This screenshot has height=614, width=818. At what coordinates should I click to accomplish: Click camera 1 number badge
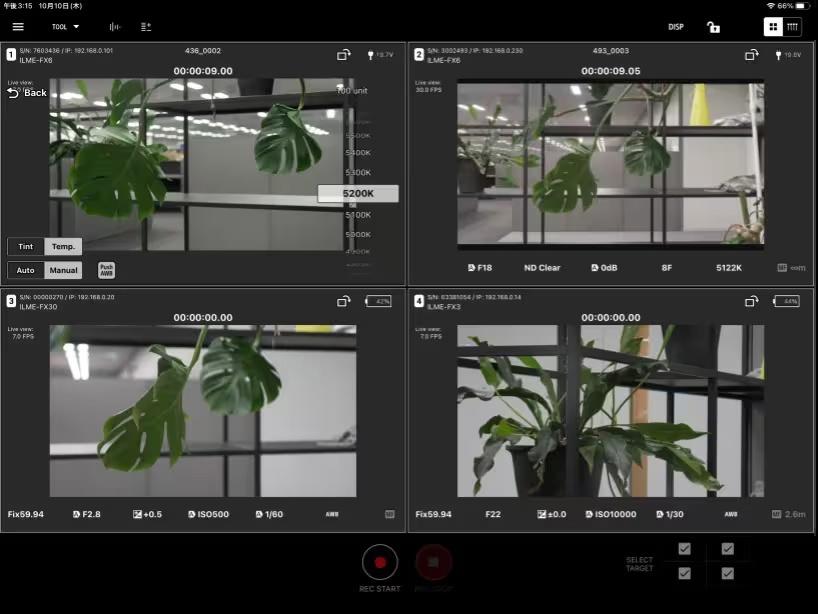11,55
